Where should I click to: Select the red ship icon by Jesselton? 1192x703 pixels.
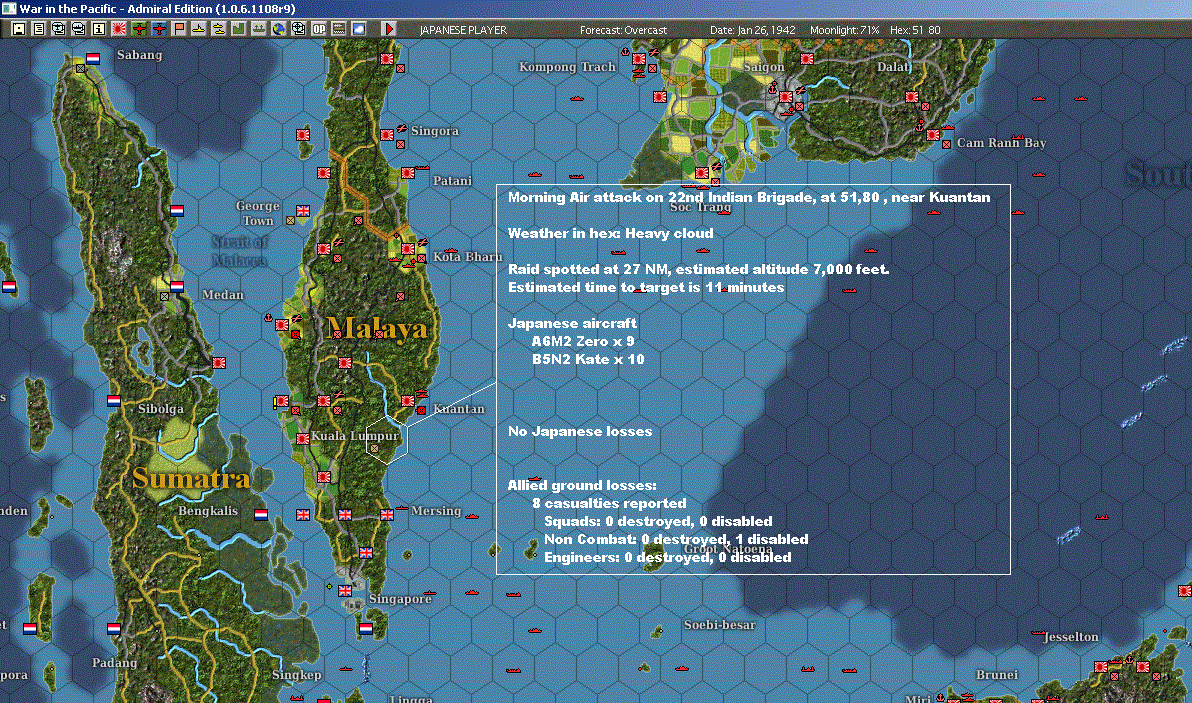tap(1038, 632)
